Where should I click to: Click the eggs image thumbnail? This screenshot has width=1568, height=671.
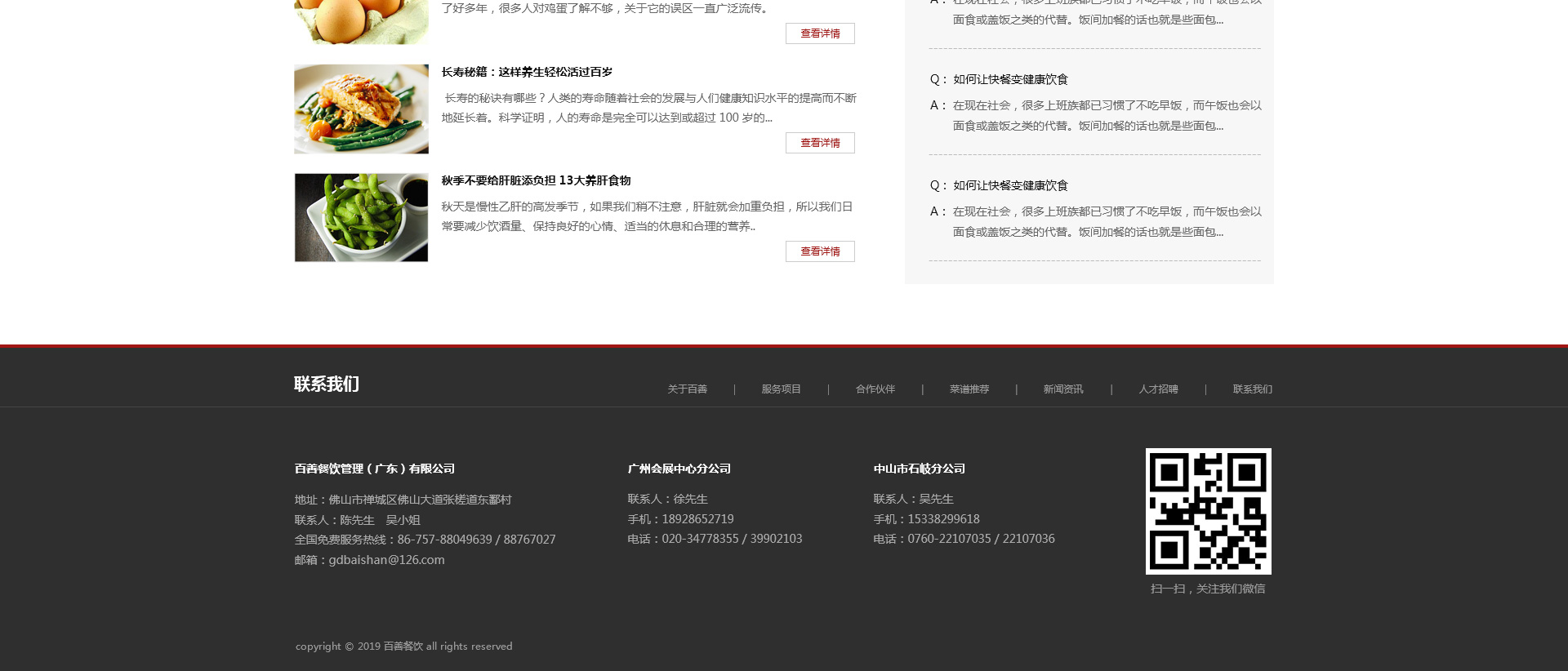(x=361, y=21)
